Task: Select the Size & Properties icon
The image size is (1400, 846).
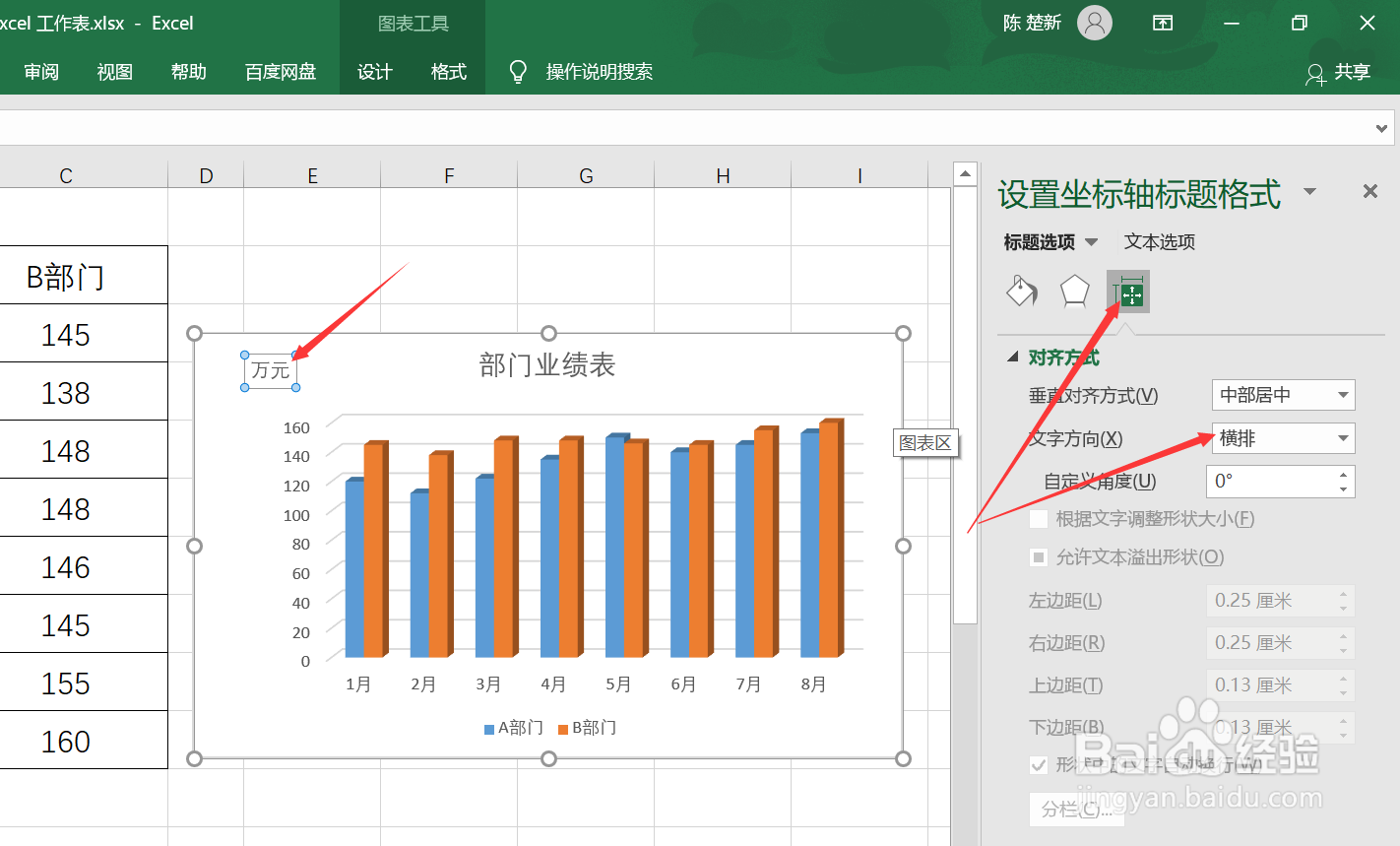Action: click(x=1128, y=292)
